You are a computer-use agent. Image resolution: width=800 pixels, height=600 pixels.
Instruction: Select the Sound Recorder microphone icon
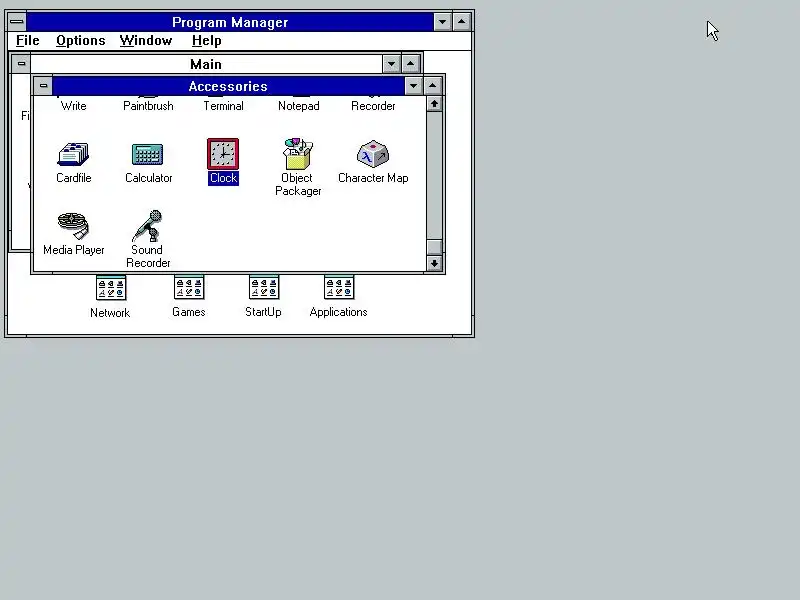click(x=148, y=226)
